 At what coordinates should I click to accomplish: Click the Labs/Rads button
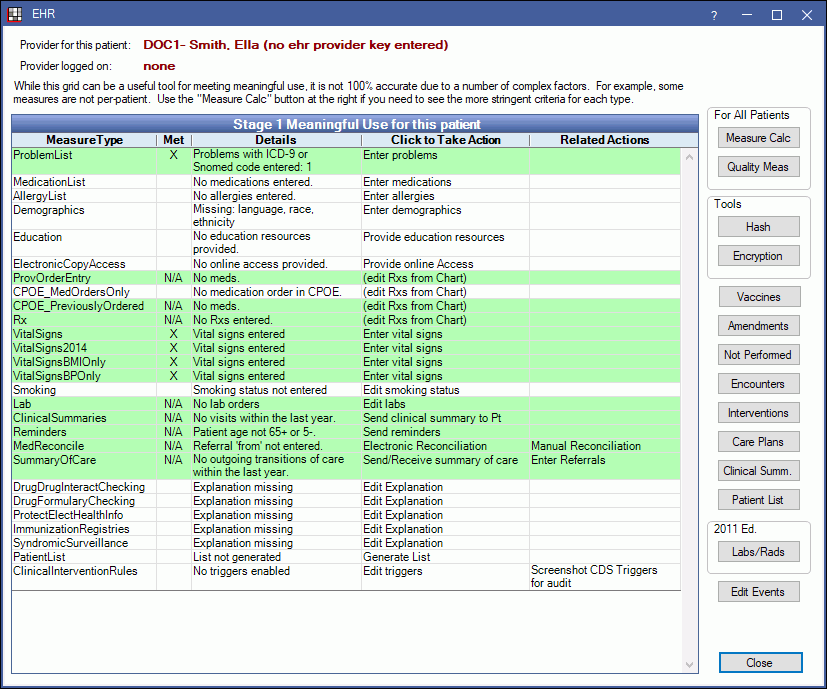click(758, 551)
